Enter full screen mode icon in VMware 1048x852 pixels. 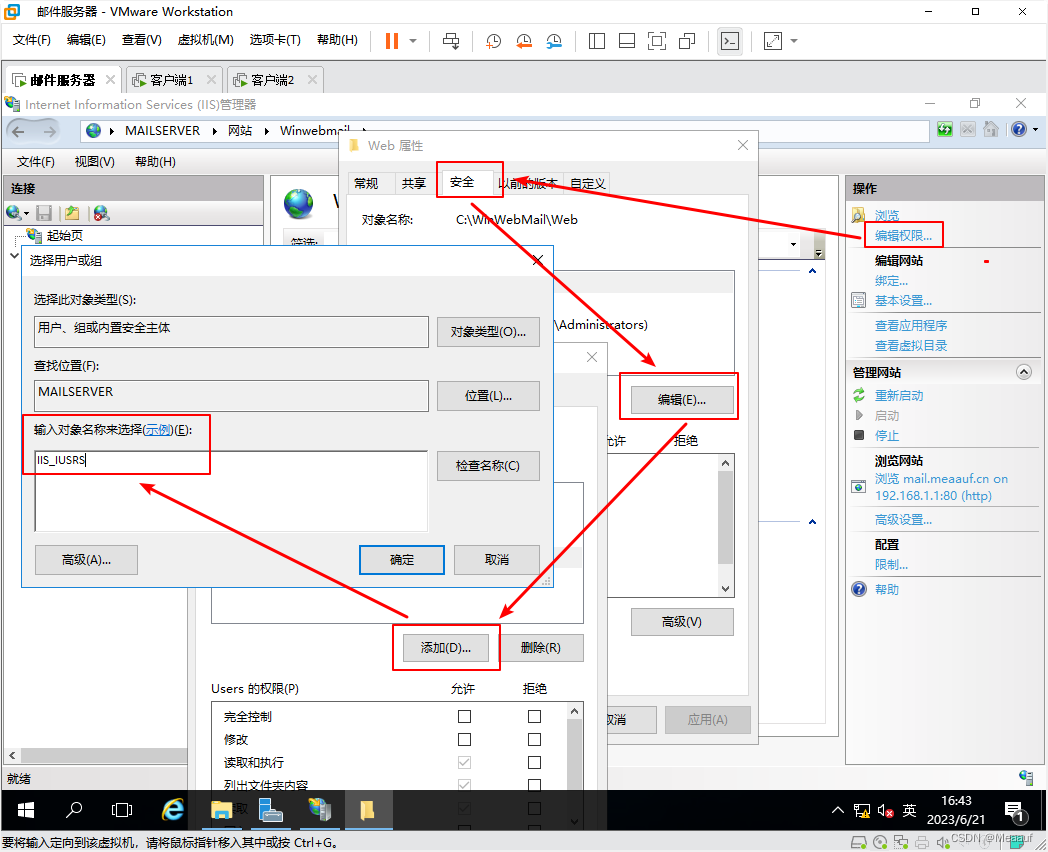[657, 41]
